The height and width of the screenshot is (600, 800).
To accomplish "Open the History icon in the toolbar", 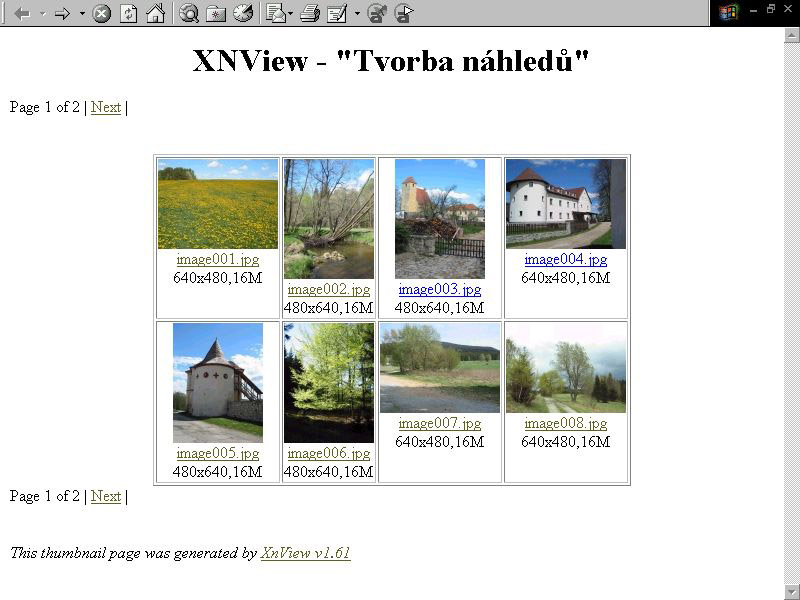I will click(x=243, y=13).
